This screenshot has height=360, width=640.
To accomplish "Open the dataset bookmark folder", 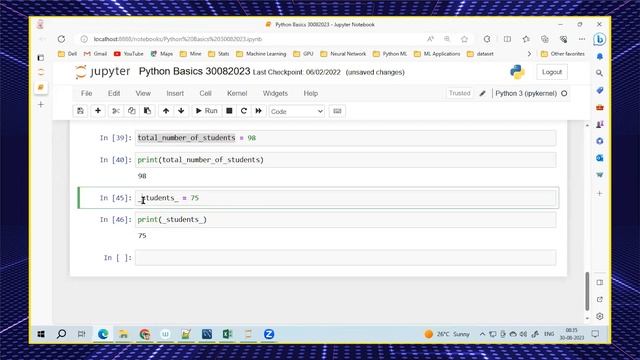I will [480, 54].
